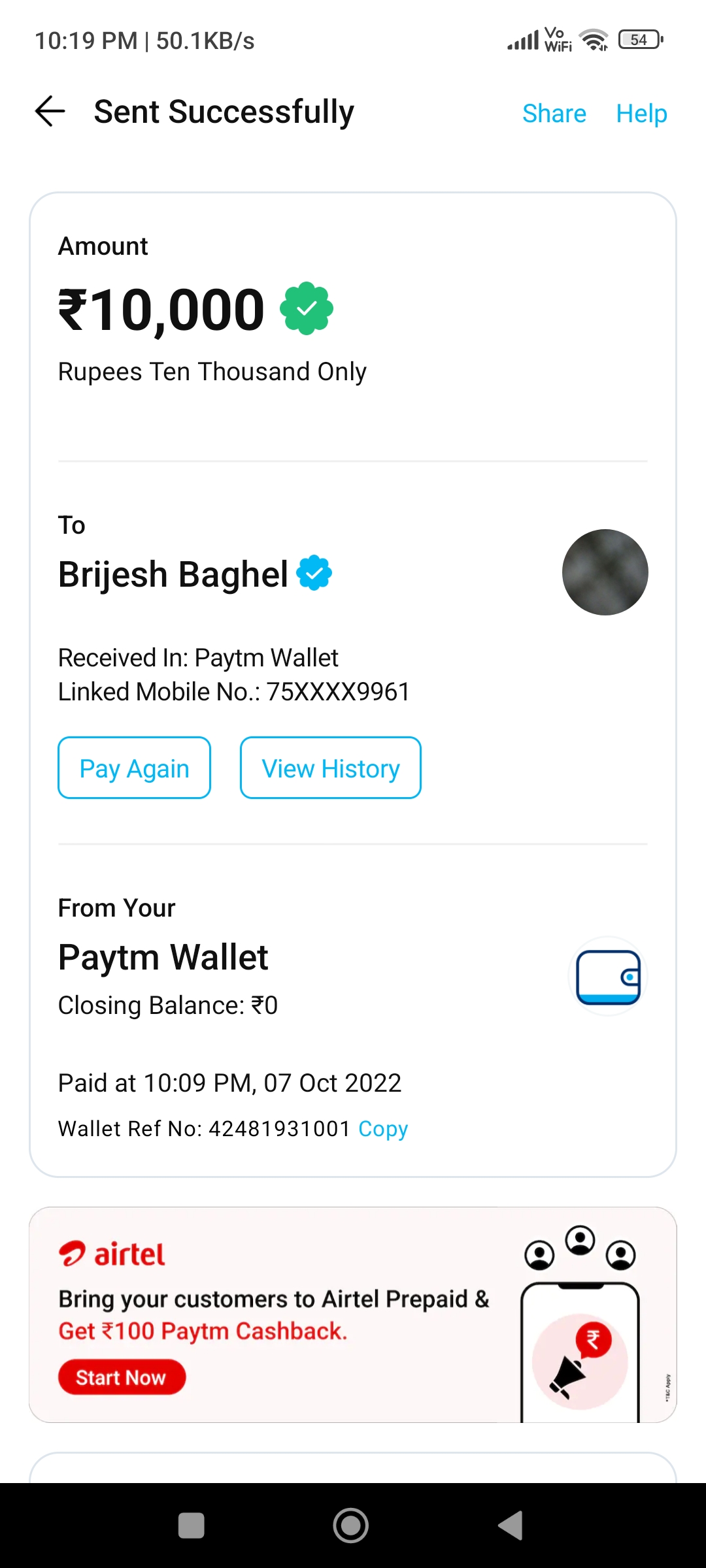Viewport: 706px width, 1568px height.
Task: Tap the Brijesh Baghel recipient name
Action: tap(173, 574)
